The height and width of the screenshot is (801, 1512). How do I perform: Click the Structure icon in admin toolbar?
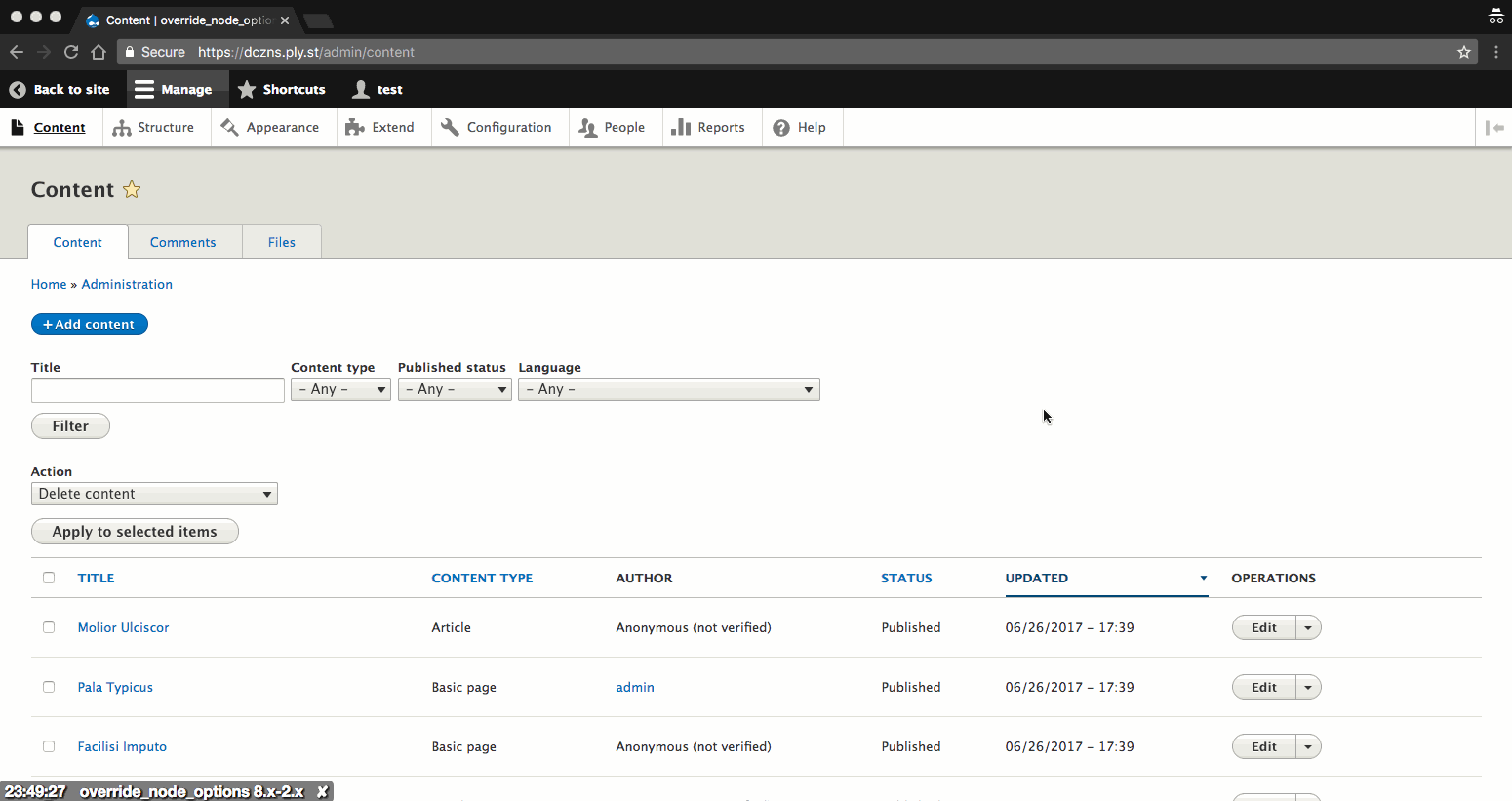[122, 128]
